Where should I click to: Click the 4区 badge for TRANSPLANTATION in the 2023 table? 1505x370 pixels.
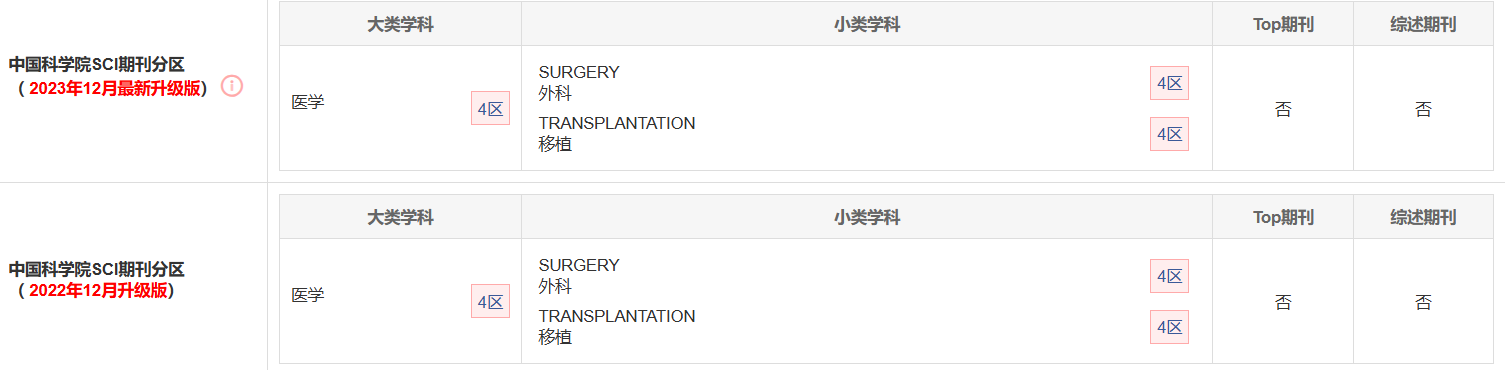click(x=1169, y=134)
